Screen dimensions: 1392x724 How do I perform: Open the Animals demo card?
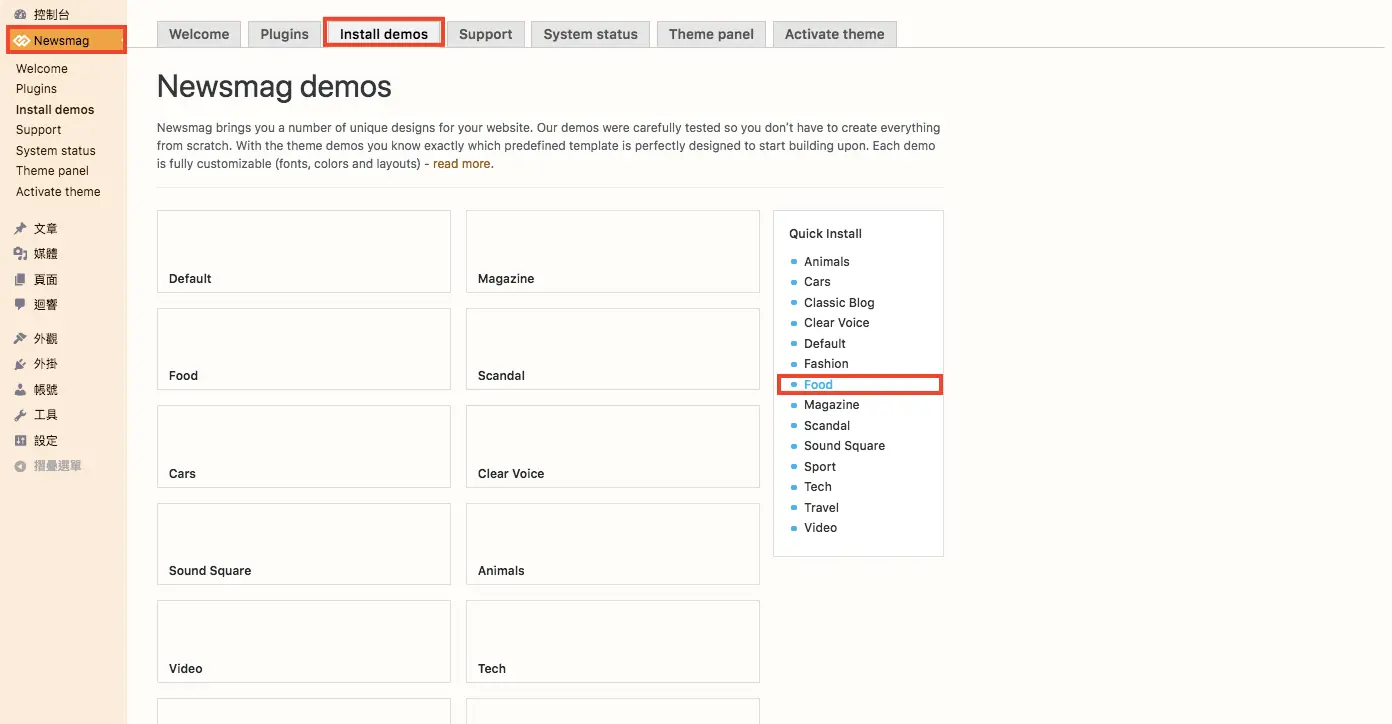pyautogui.click(x=613, y=544)
